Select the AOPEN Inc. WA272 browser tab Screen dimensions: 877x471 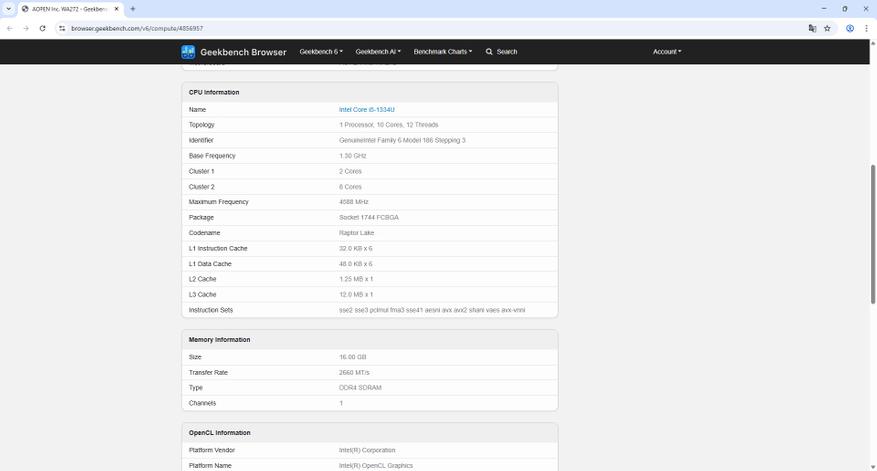tap(70, 9)
